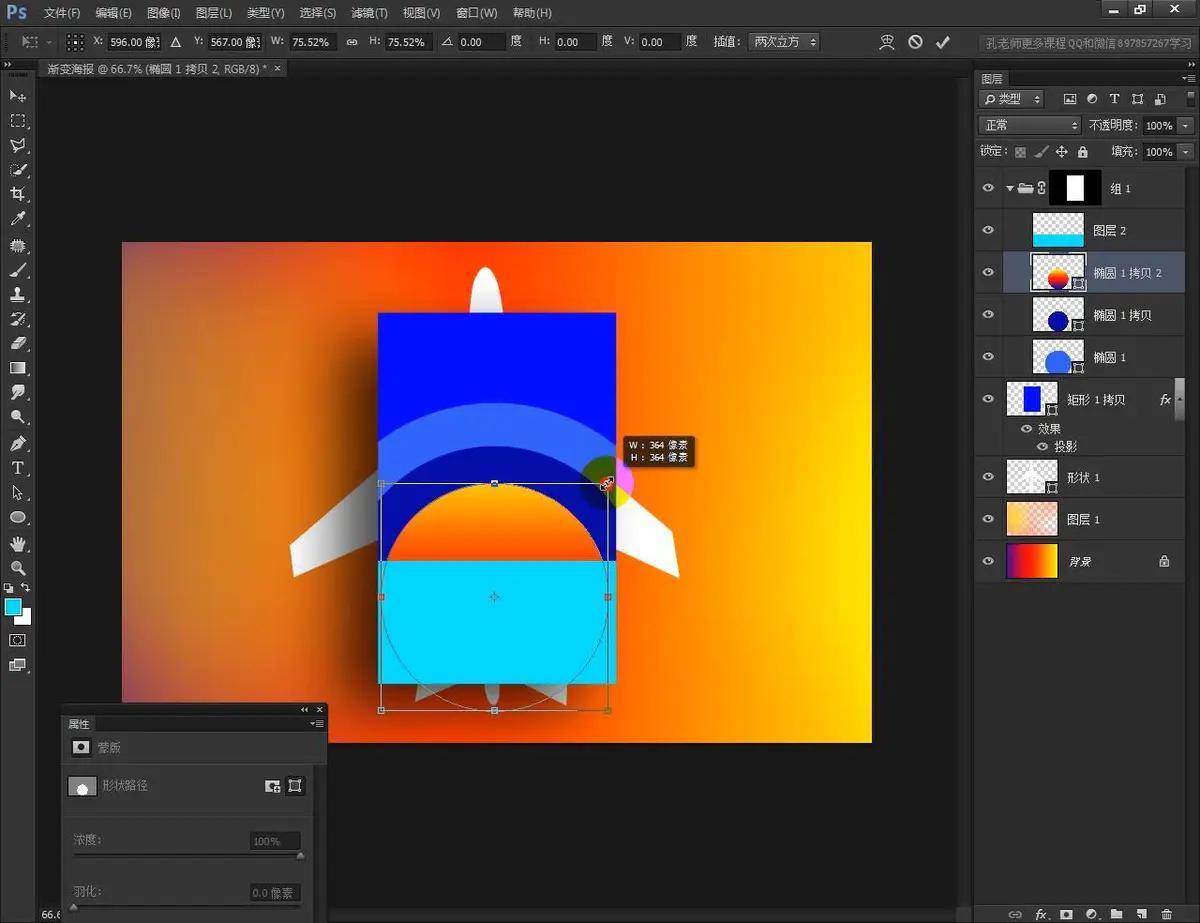Screen dimensions: 1200x923
Task: Open the 图像(I) menu
Action: (x=164, y=13)
